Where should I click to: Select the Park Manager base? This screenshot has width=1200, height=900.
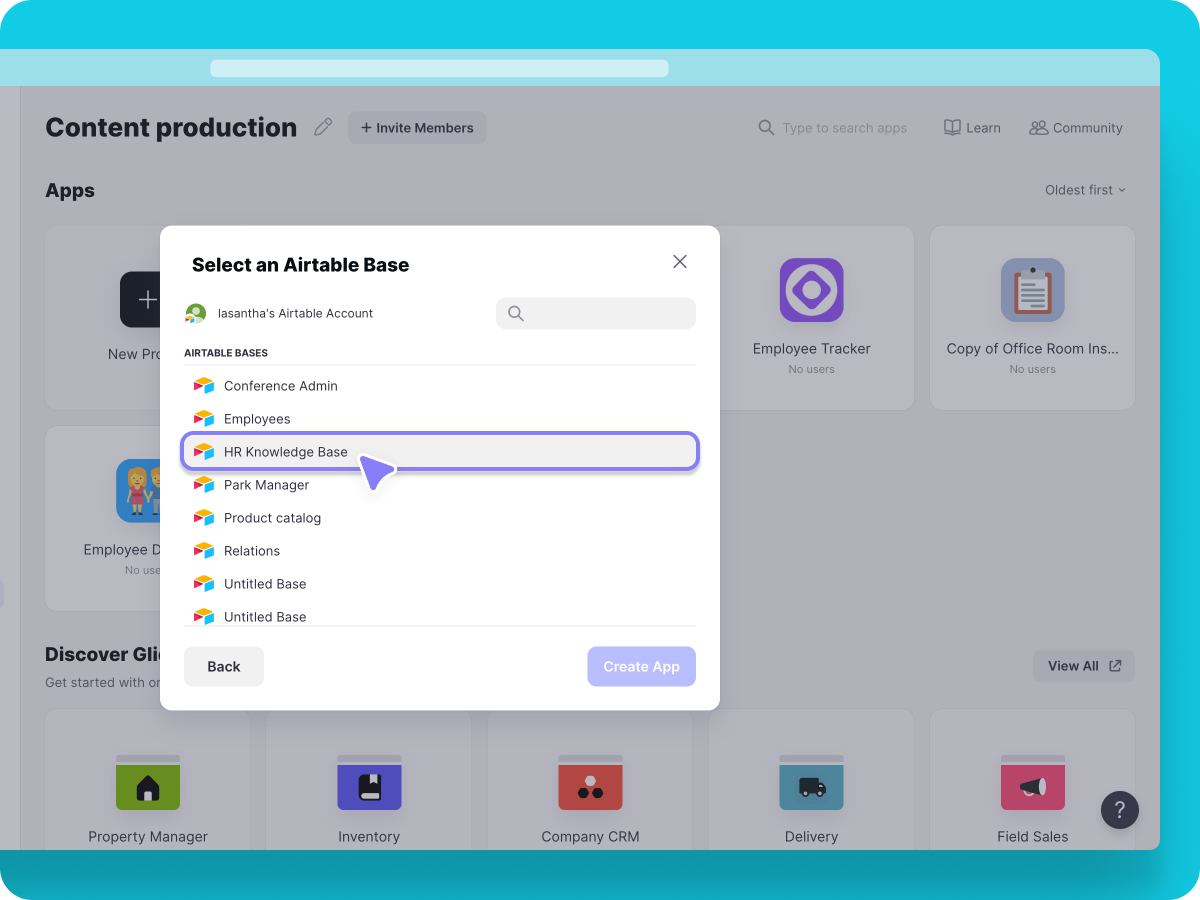[440, 485]
